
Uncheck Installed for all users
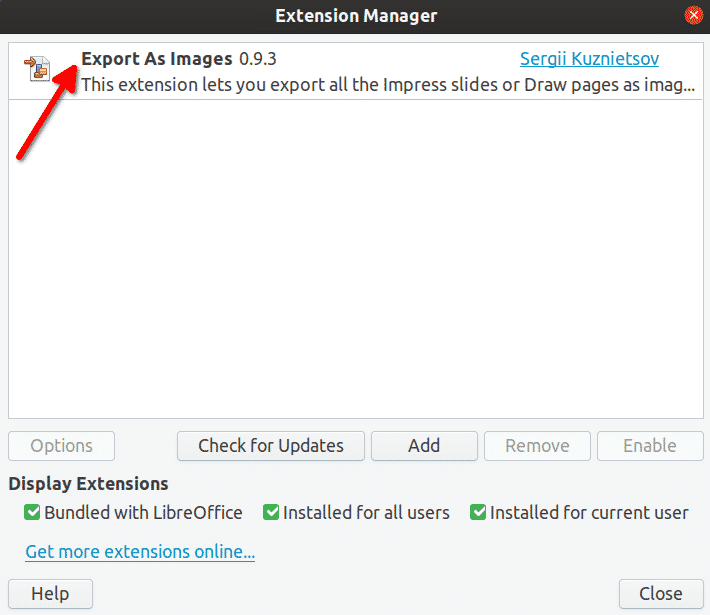271,513
